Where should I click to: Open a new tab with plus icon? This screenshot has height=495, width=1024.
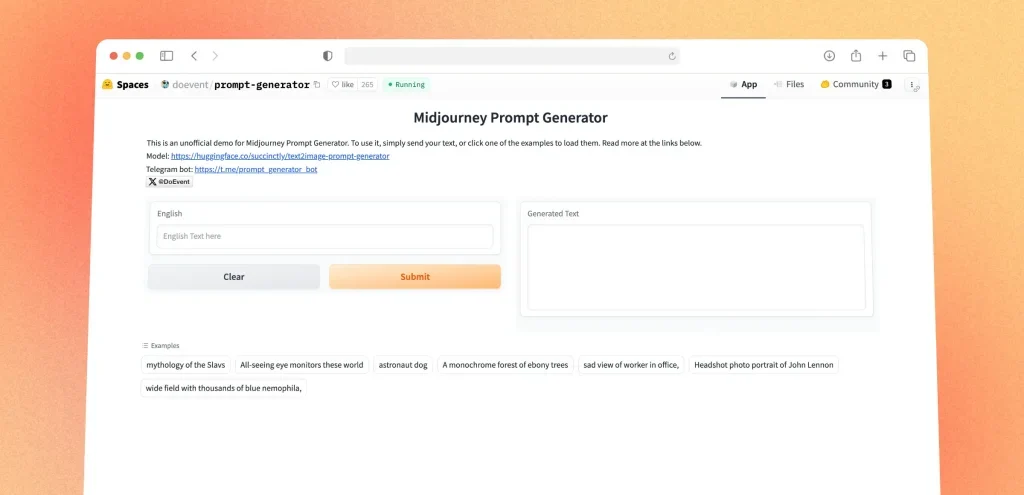pos(882,56)
